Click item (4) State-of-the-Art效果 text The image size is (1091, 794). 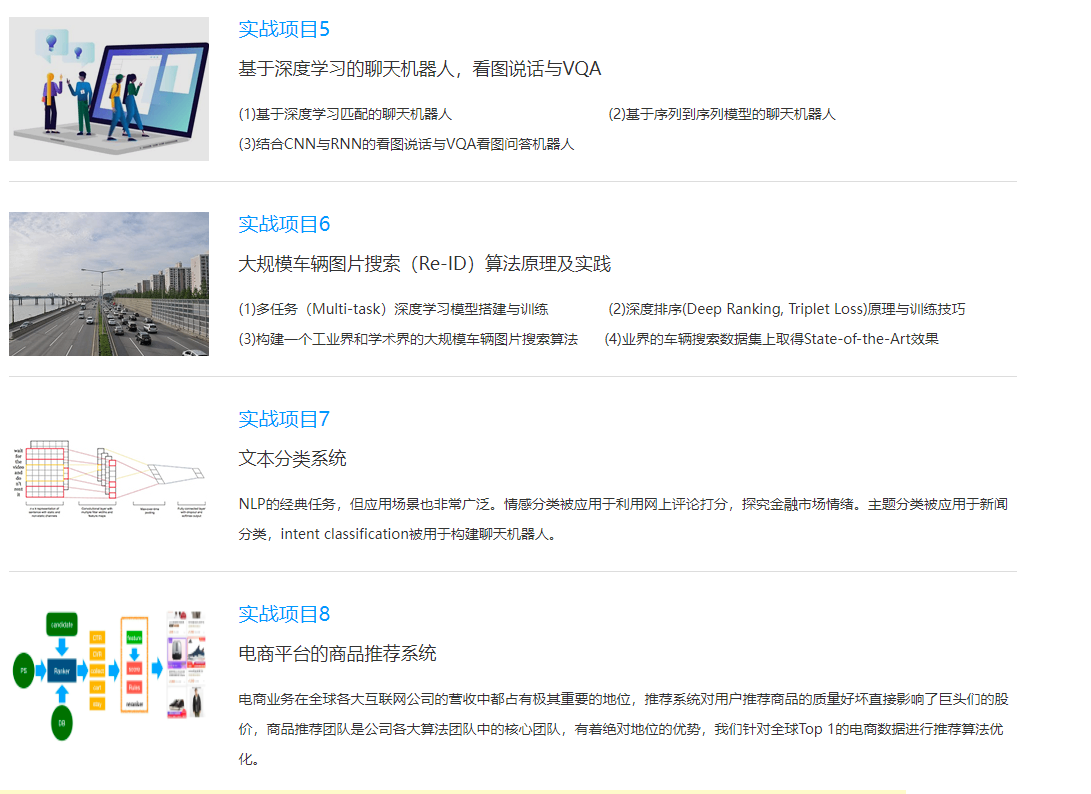tap(771, 339)
